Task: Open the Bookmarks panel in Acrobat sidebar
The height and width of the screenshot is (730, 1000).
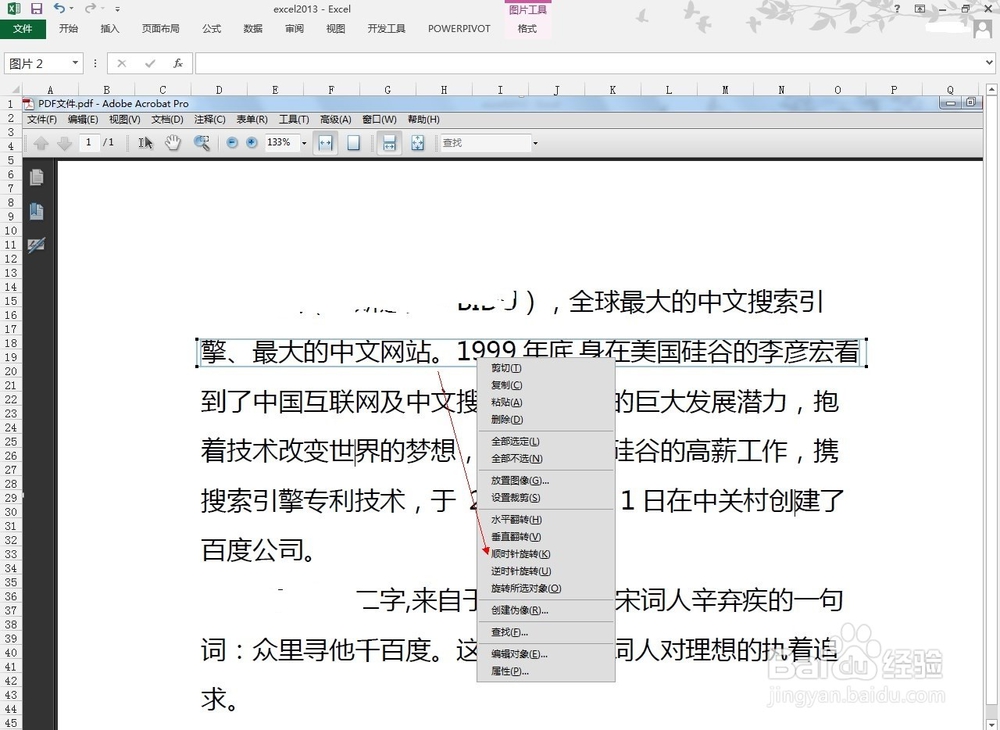Action: 36,211
